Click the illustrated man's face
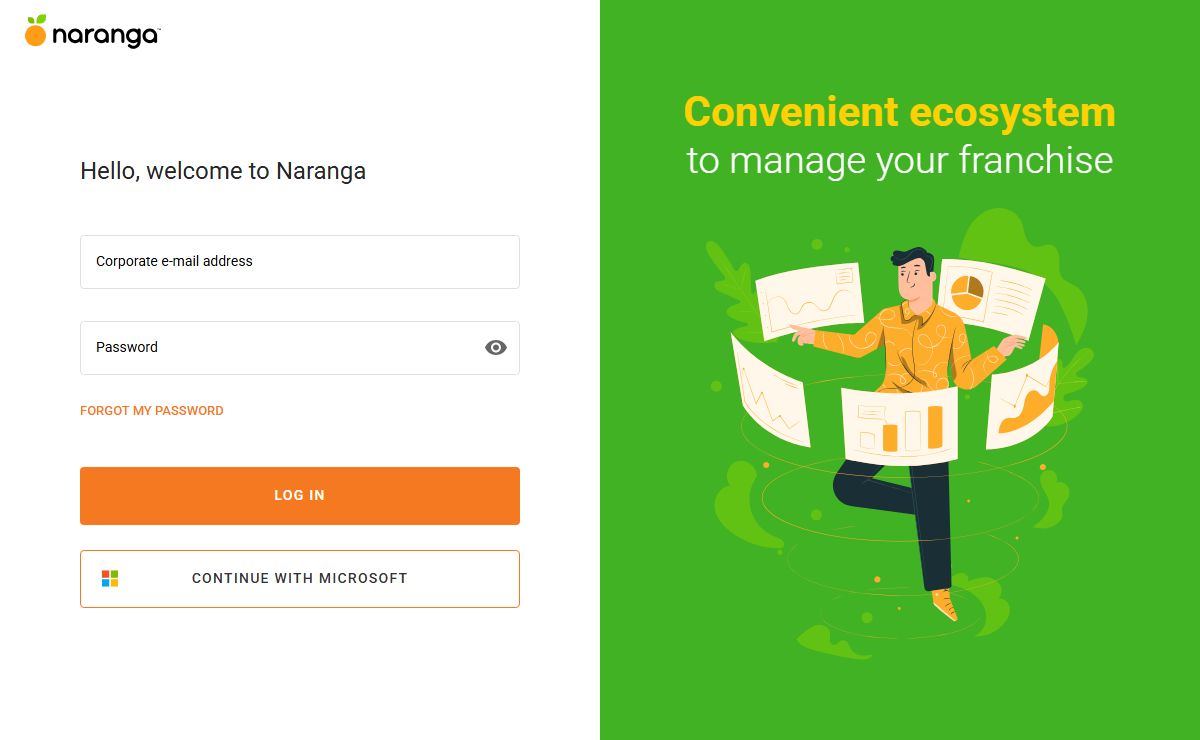 911,276
